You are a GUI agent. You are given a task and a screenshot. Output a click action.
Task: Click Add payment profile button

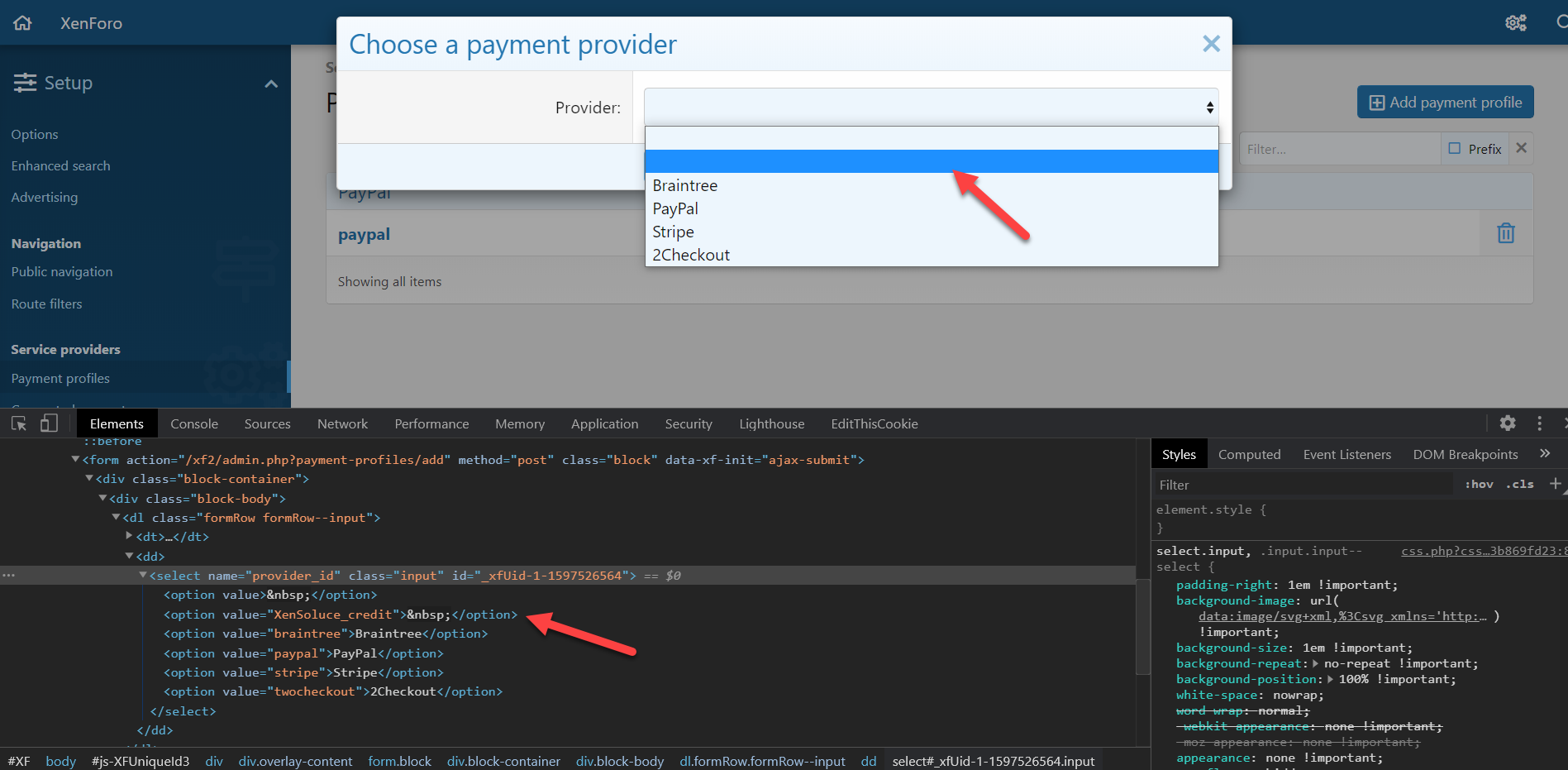click(1445, 102)
